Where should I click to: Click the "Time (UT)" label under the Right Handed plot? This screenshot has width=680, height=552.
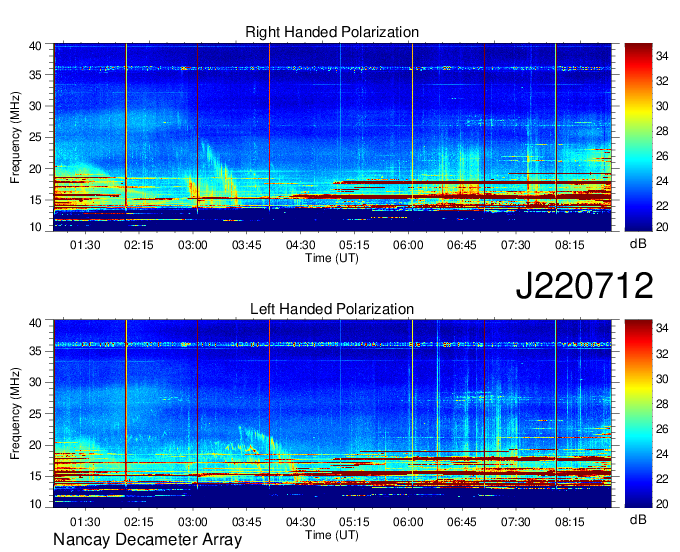tap(332, 258)
